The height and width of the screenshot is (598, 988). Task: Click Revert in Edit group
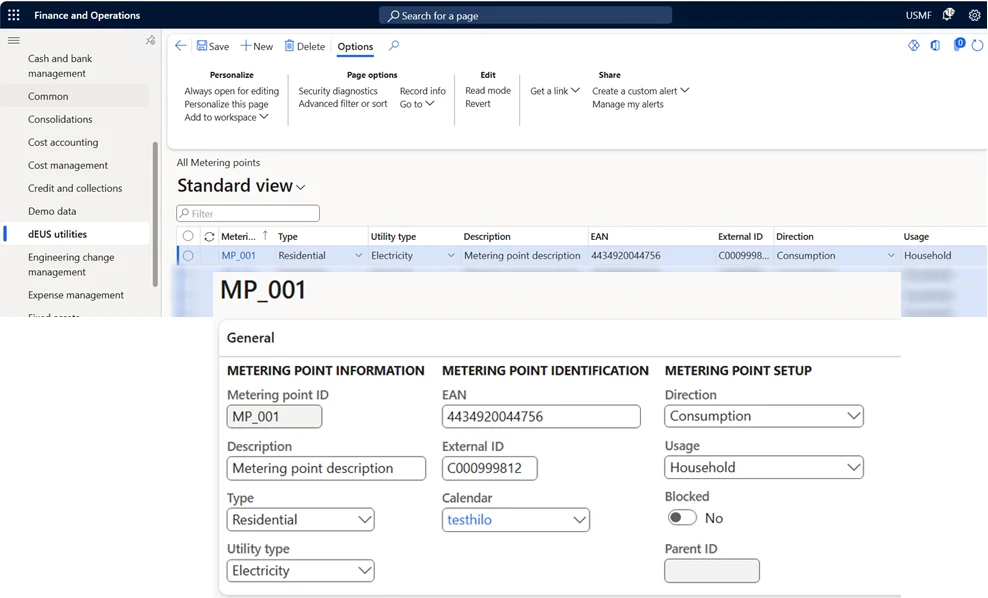click(x=478, y=104)
